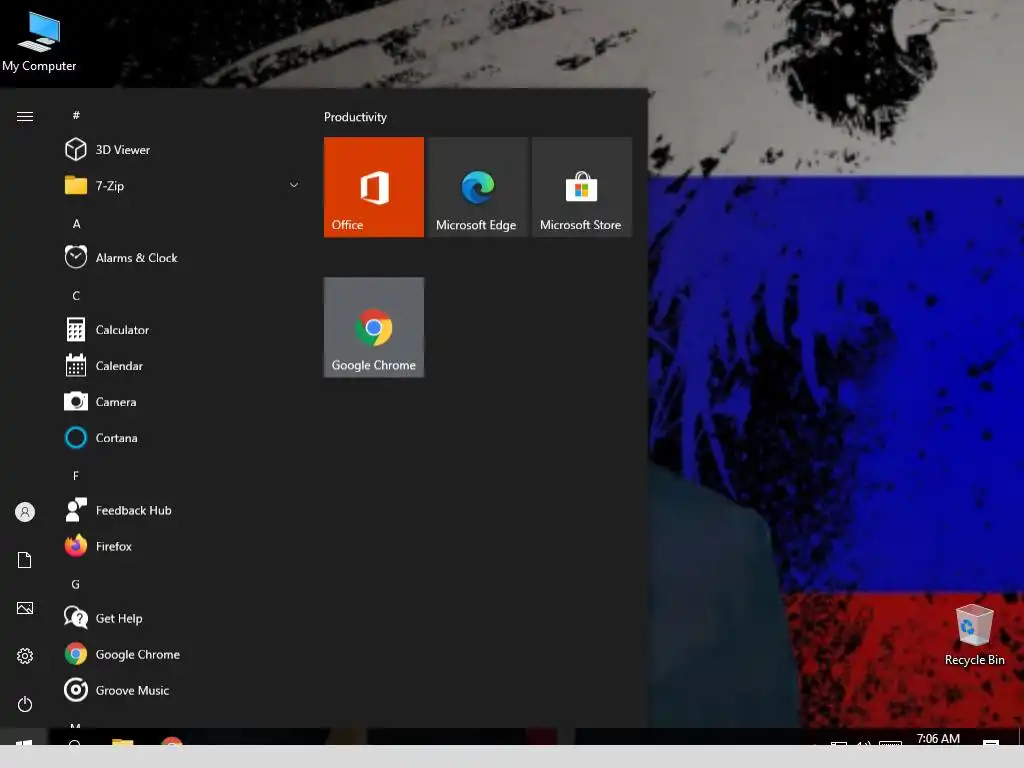Launch Google Chrome from the app list
Viewport: 1024px width, 768px height.
pos(183,654)
